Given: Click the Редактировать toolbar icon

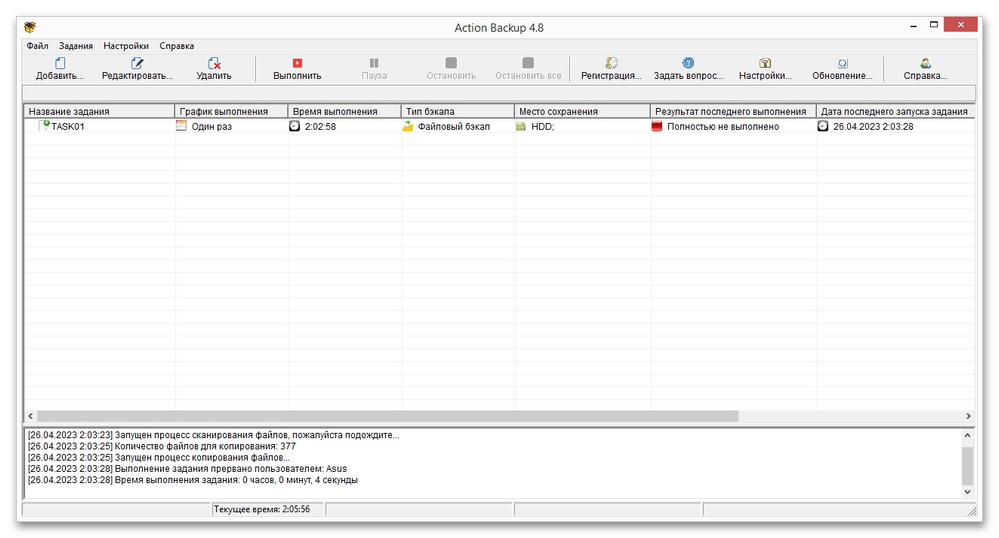Looking at the screenshot, I should (x=137, y=63).
